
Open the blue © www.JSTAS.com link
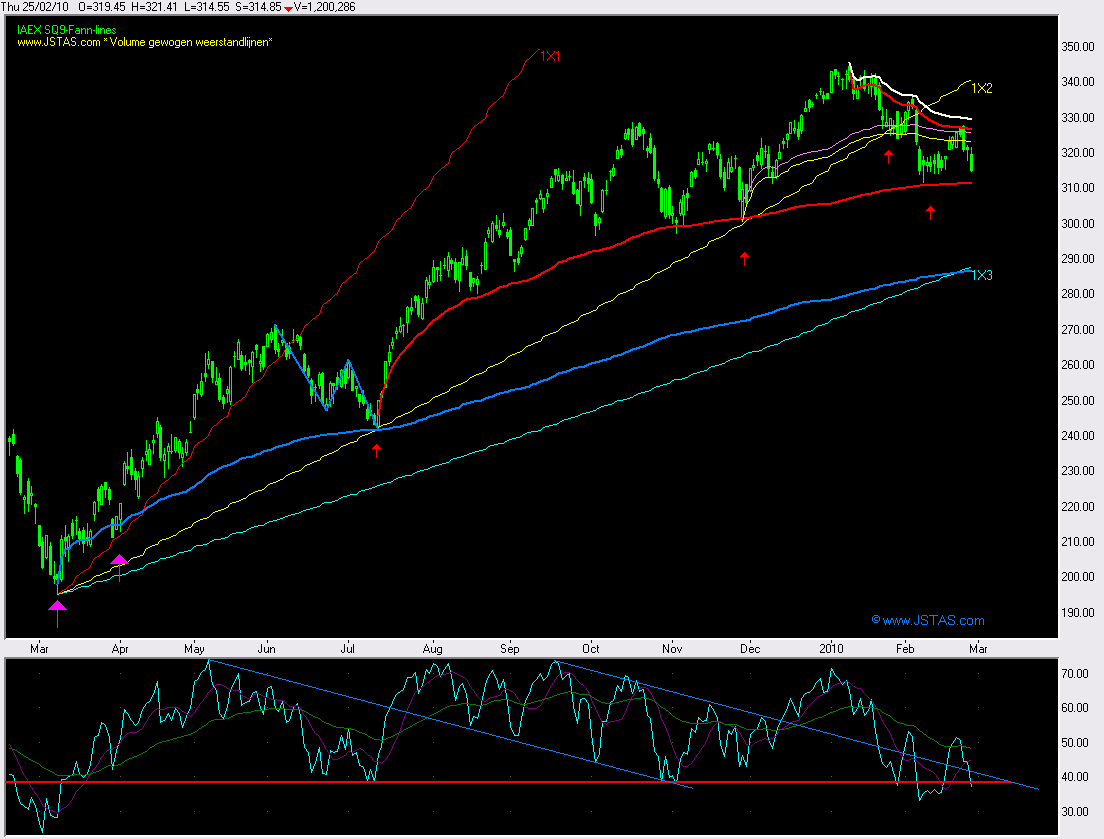[927, 620]
